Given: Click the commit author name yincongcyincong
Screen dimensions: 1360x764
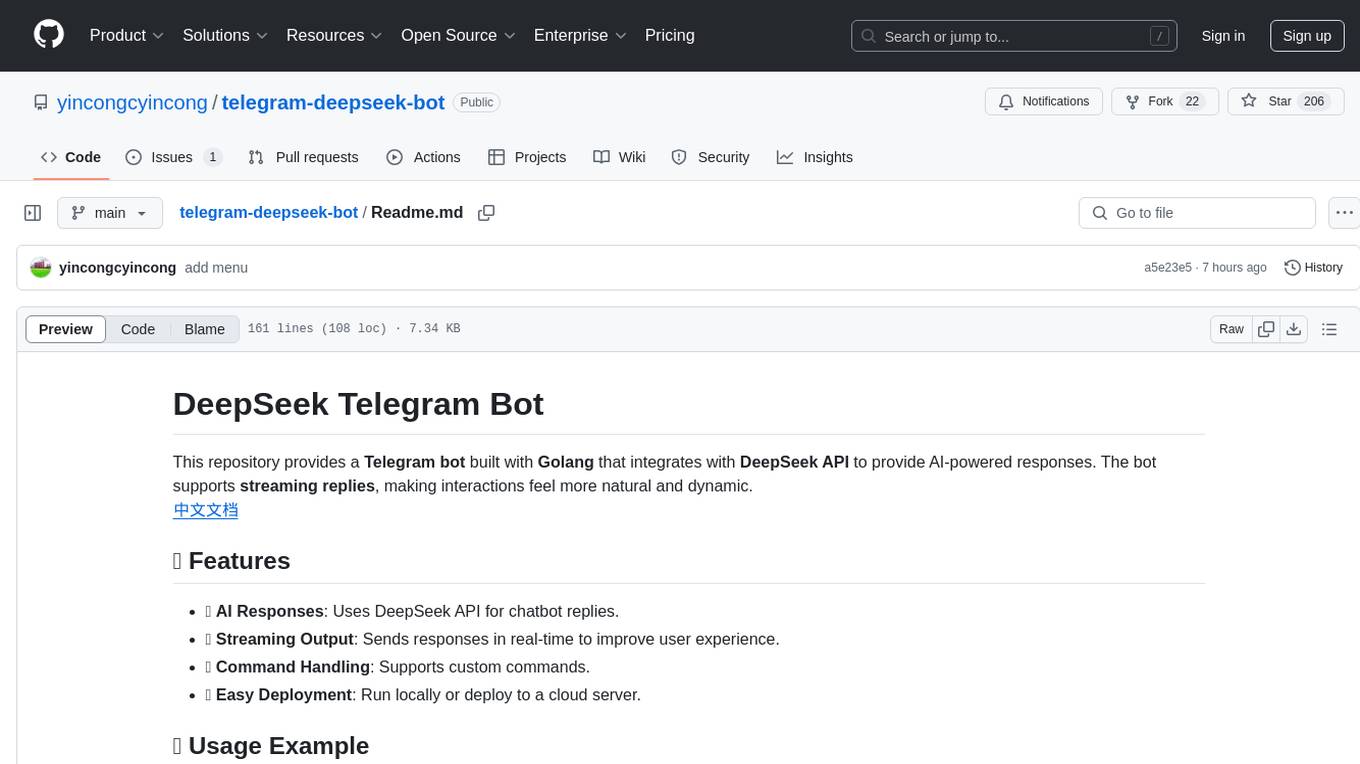Looking at the screenshot, I should point(118,268).
